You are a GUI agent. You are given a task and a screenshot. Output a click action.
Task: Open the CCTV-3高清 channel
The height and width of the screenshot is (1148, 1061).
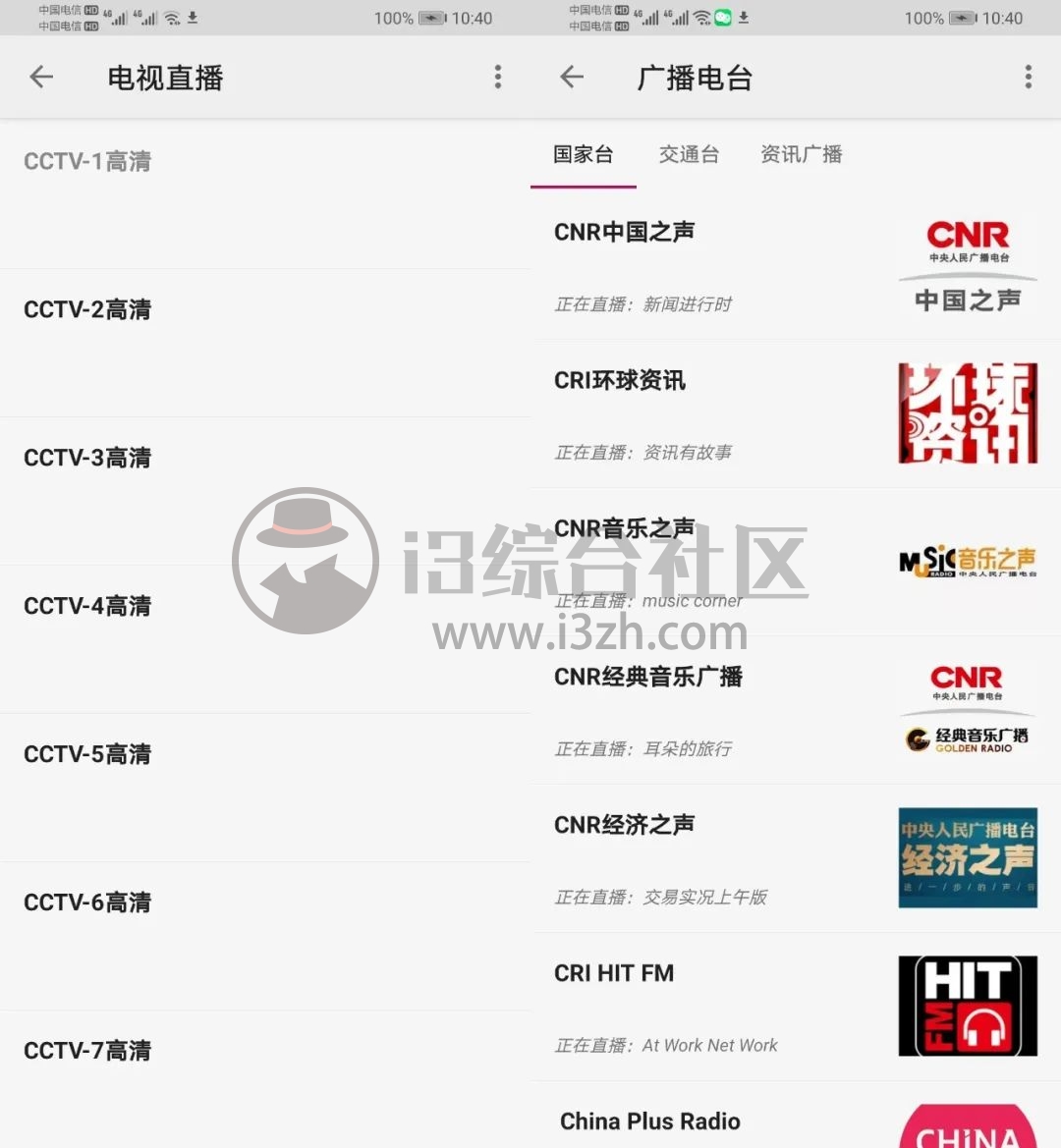265,491
